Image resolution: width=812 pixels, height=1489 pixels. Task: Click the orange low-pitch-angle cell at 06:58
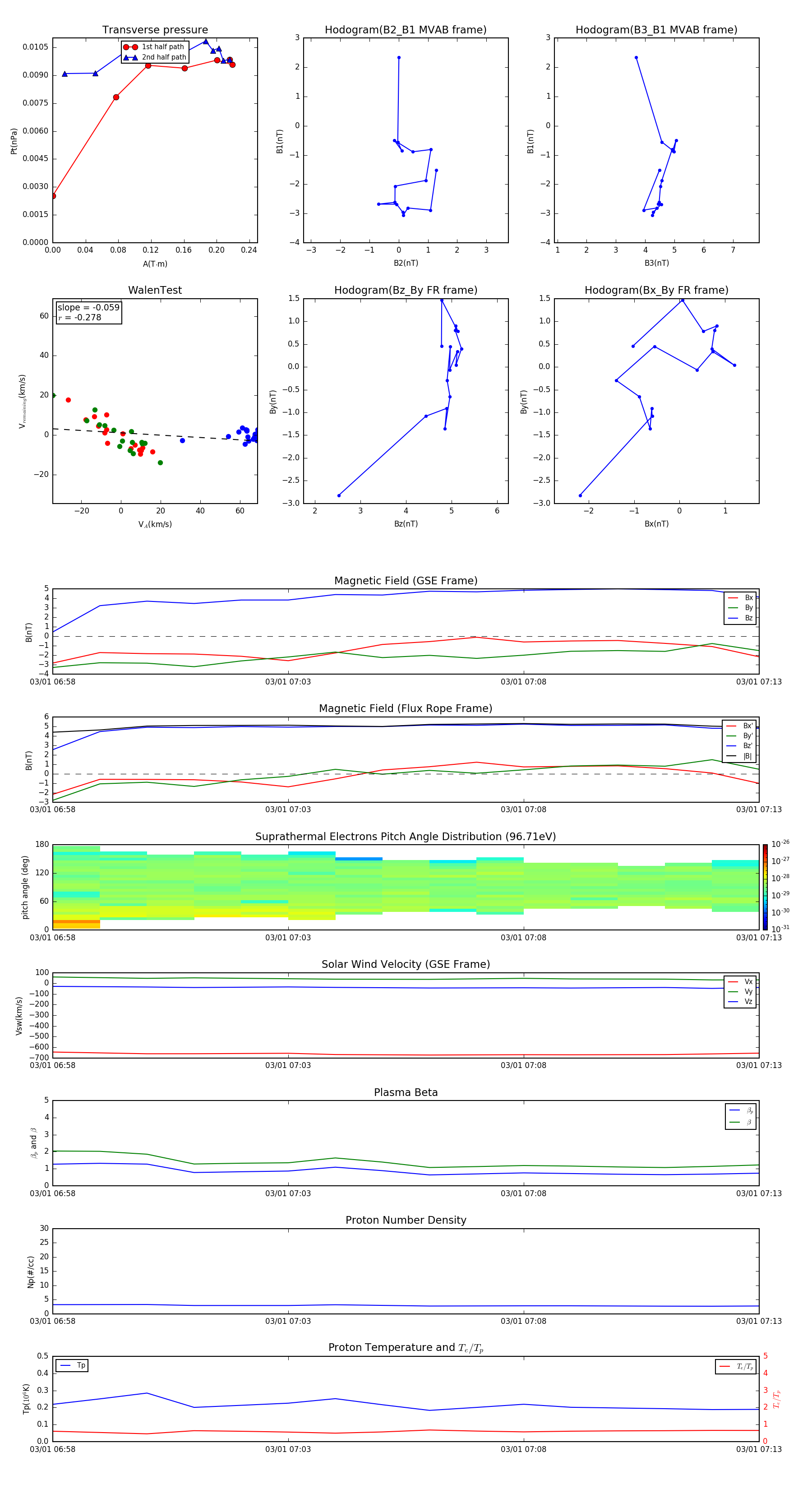tap(76, 922)
